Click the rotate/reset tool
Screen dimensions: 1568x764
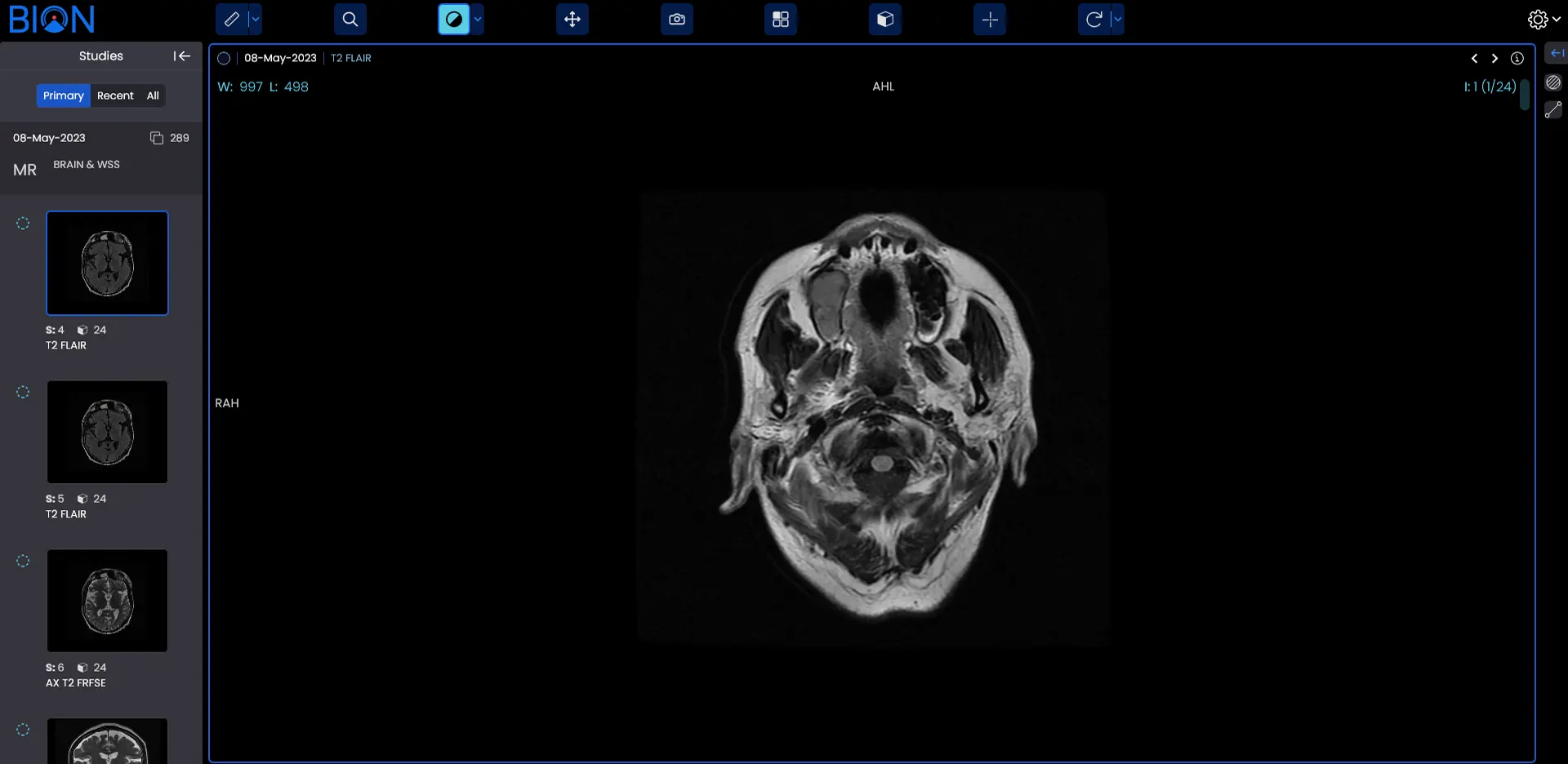coord(1094,19)
